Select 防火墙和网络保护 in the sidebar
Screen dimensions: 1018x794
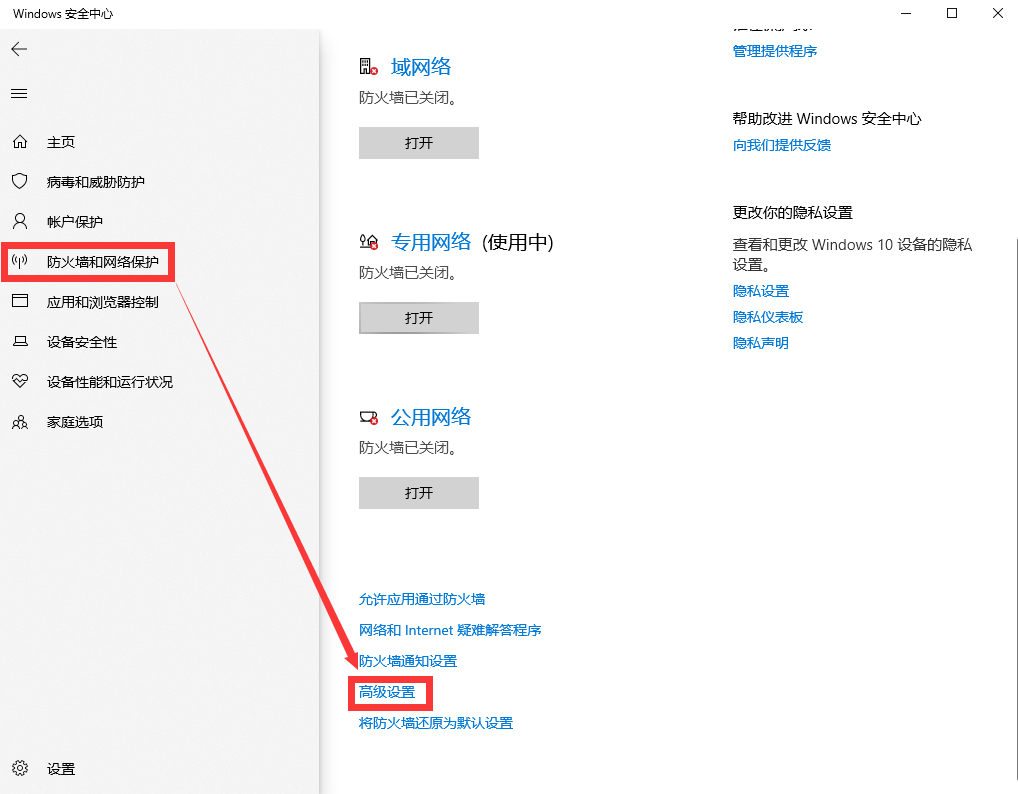point(103,262)
